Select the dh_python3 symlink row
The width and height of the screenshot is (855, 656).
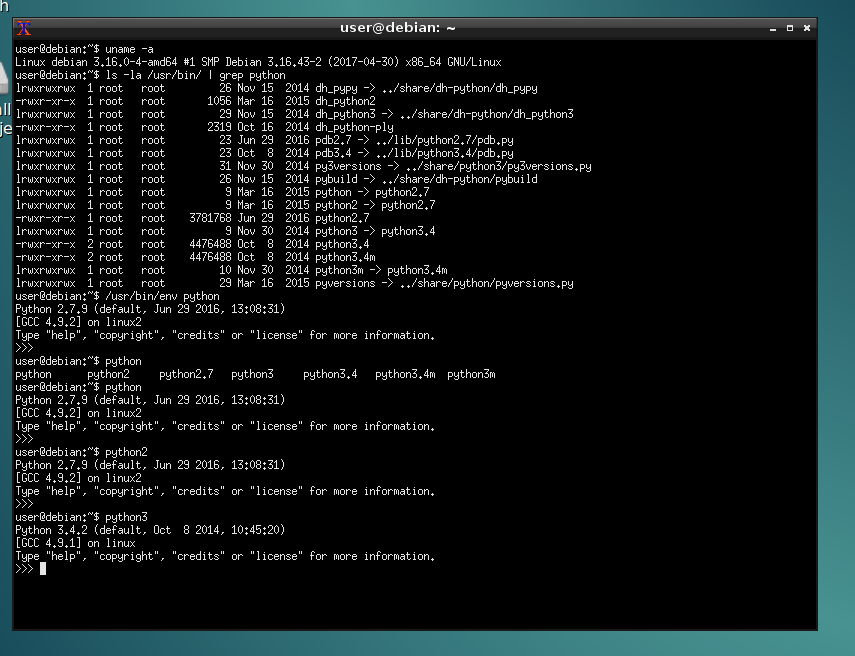click(294, 115)
